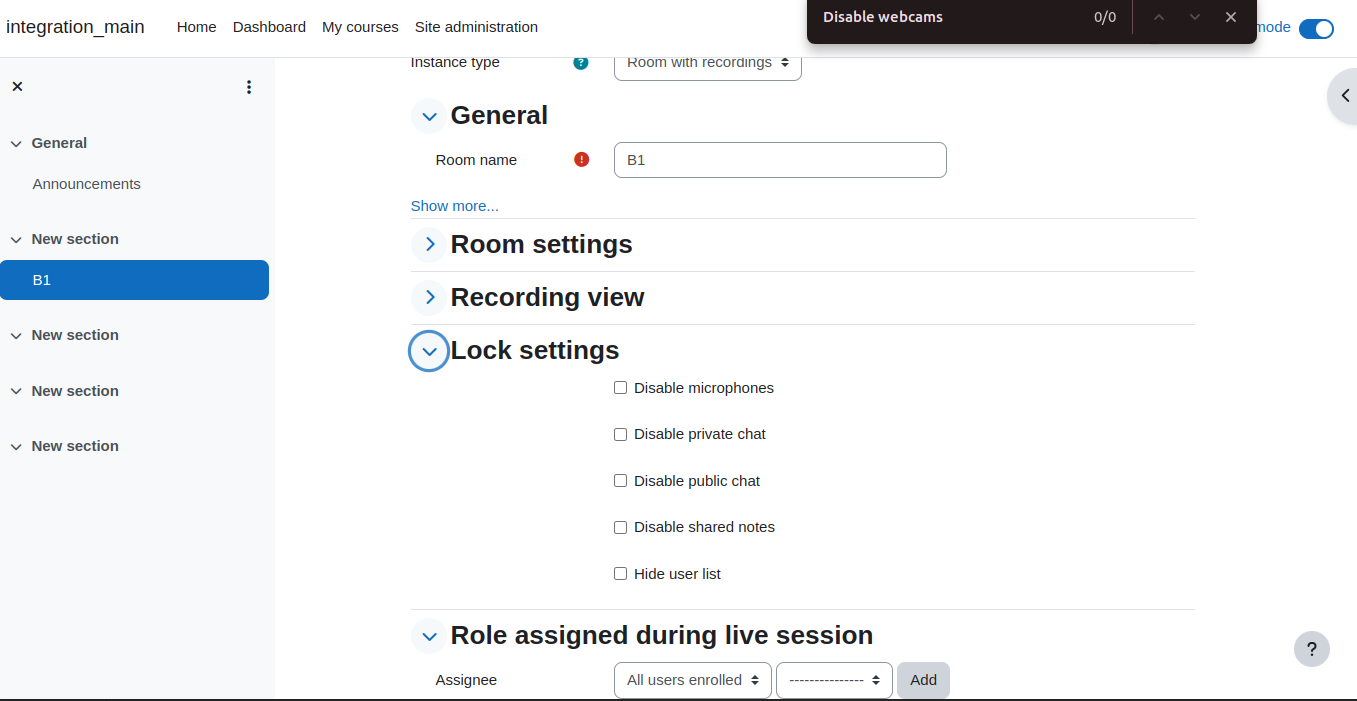Collapse the Lock settings section
This screenshot has height=701, width=1357.
429,351
